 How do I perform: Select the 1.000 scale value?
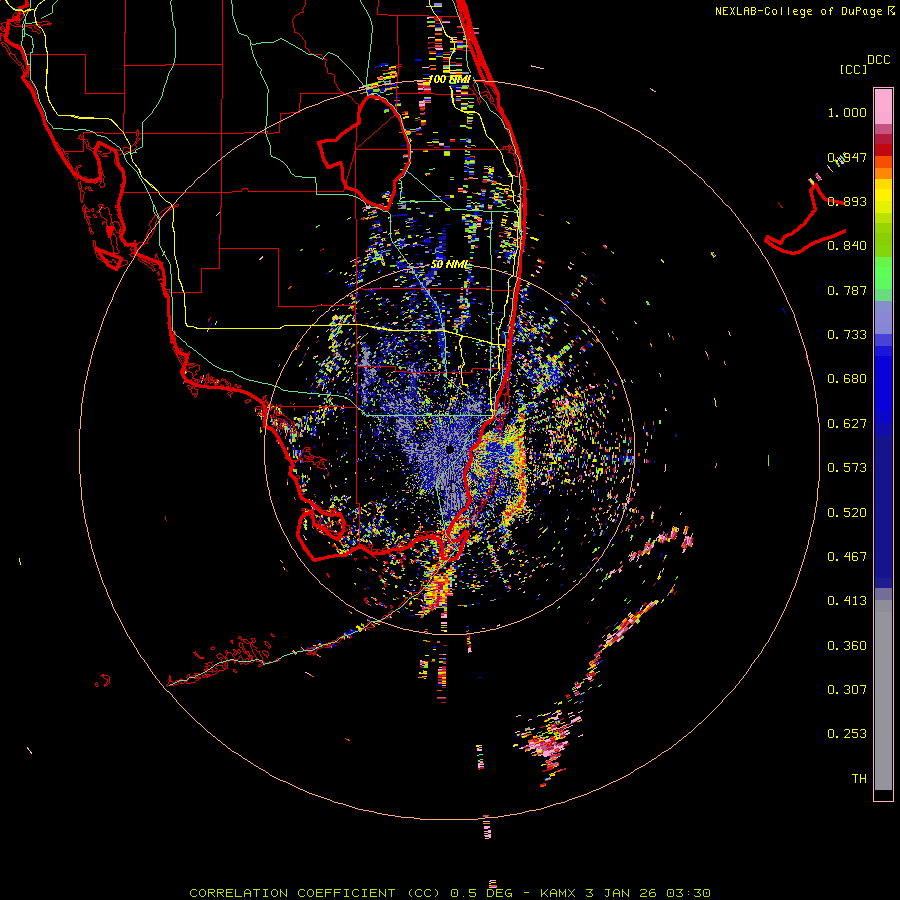tap(847, 112)
